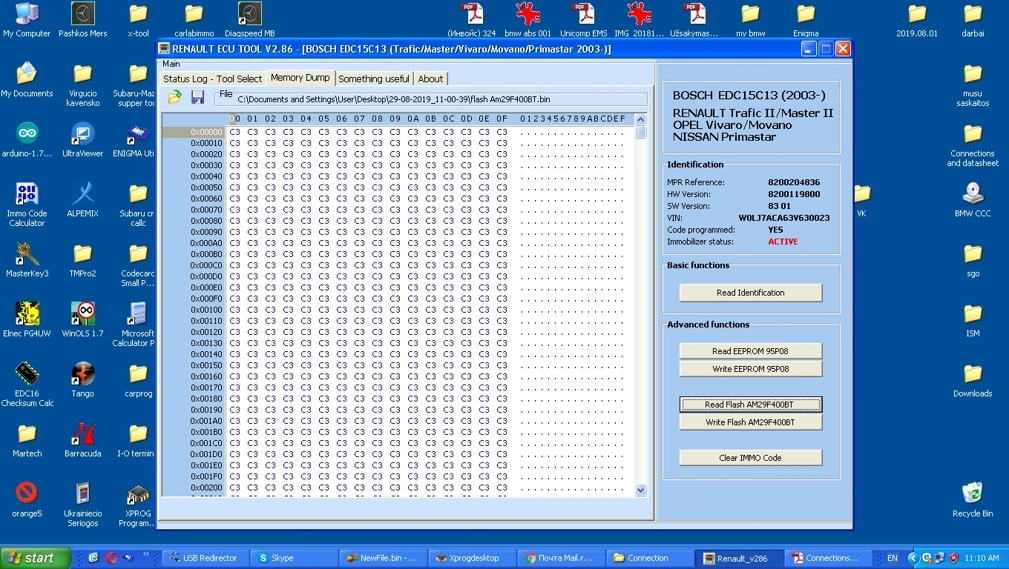1009x569 pixels.
Task: Open the carprog folder on desktop
Action: 138,380
